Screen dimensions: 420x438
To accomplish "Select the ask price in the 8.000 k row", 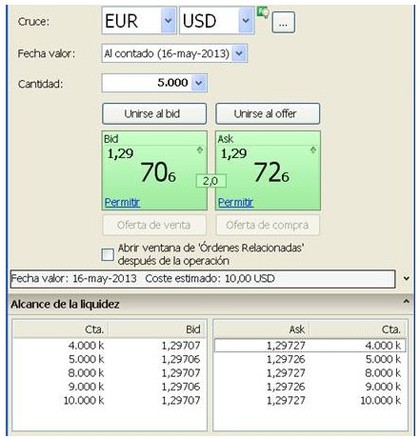I will click(x=286, y=373).
